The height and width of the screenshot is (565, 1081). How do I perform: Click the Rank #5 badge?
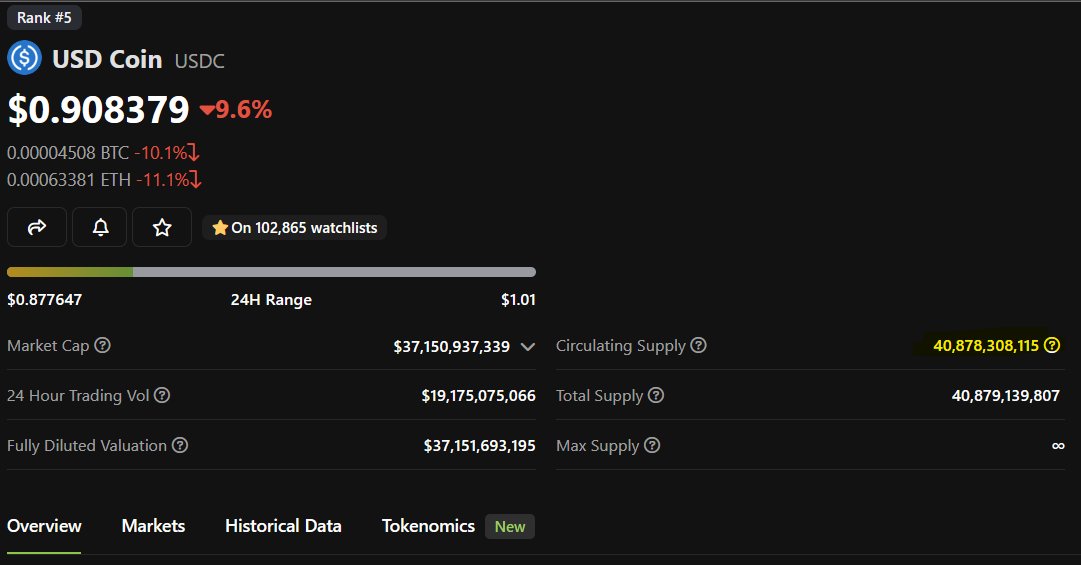[x=44, y=17]
